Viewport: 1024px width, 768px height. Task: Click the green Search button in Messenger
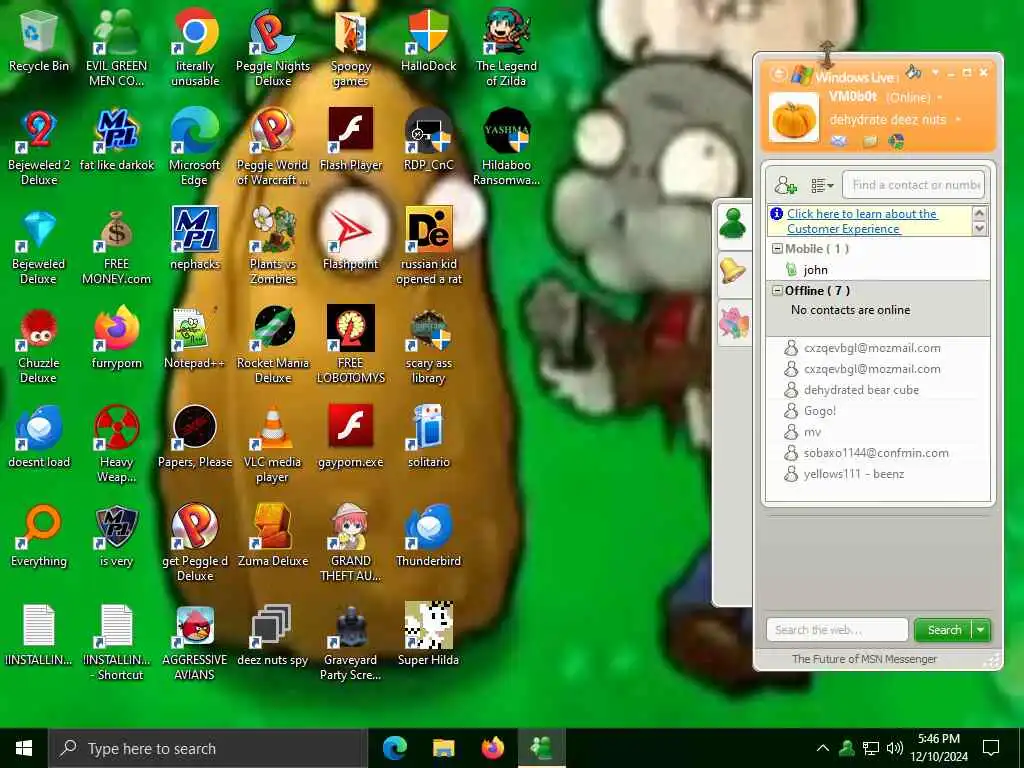(x=944, y=630)
